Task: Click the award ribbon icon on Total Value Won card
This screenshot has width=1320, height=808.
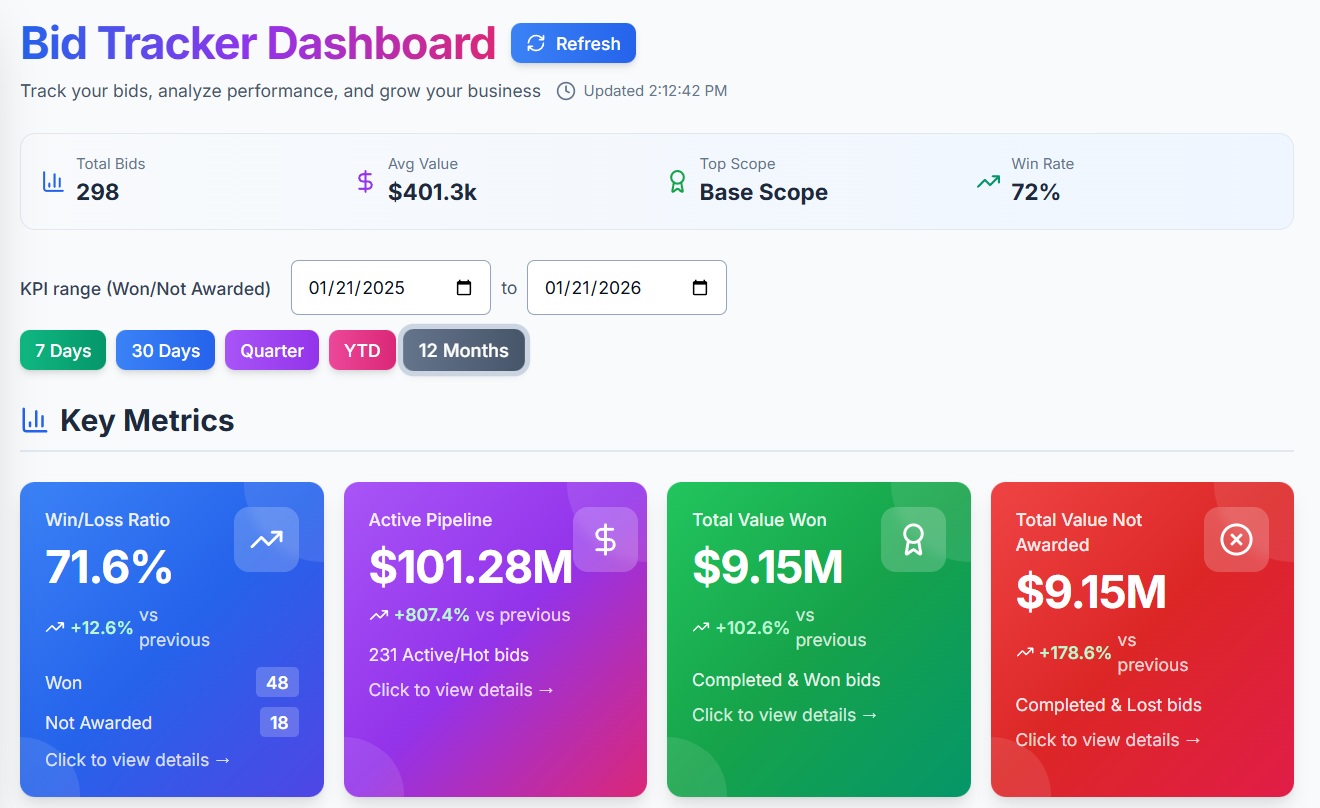Action: tap(912, 540)
